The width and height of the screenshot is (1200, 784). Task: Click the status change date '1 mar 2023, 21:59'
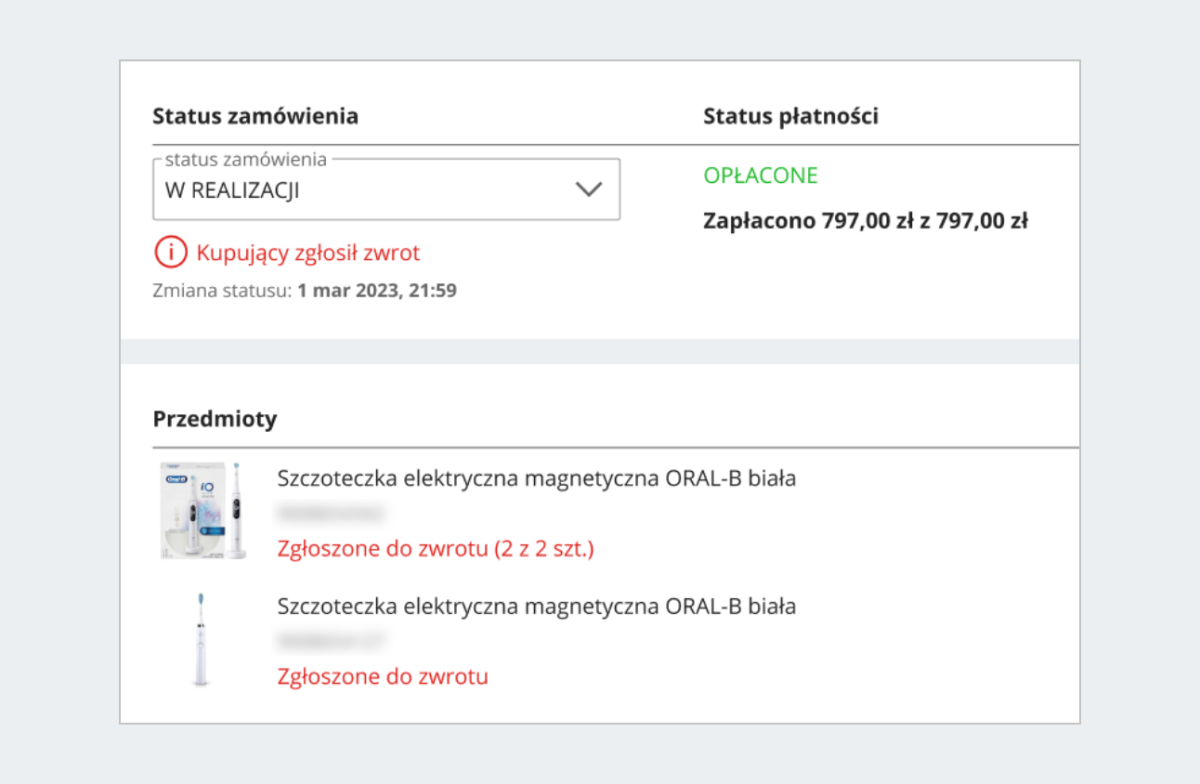click(377, 292)
